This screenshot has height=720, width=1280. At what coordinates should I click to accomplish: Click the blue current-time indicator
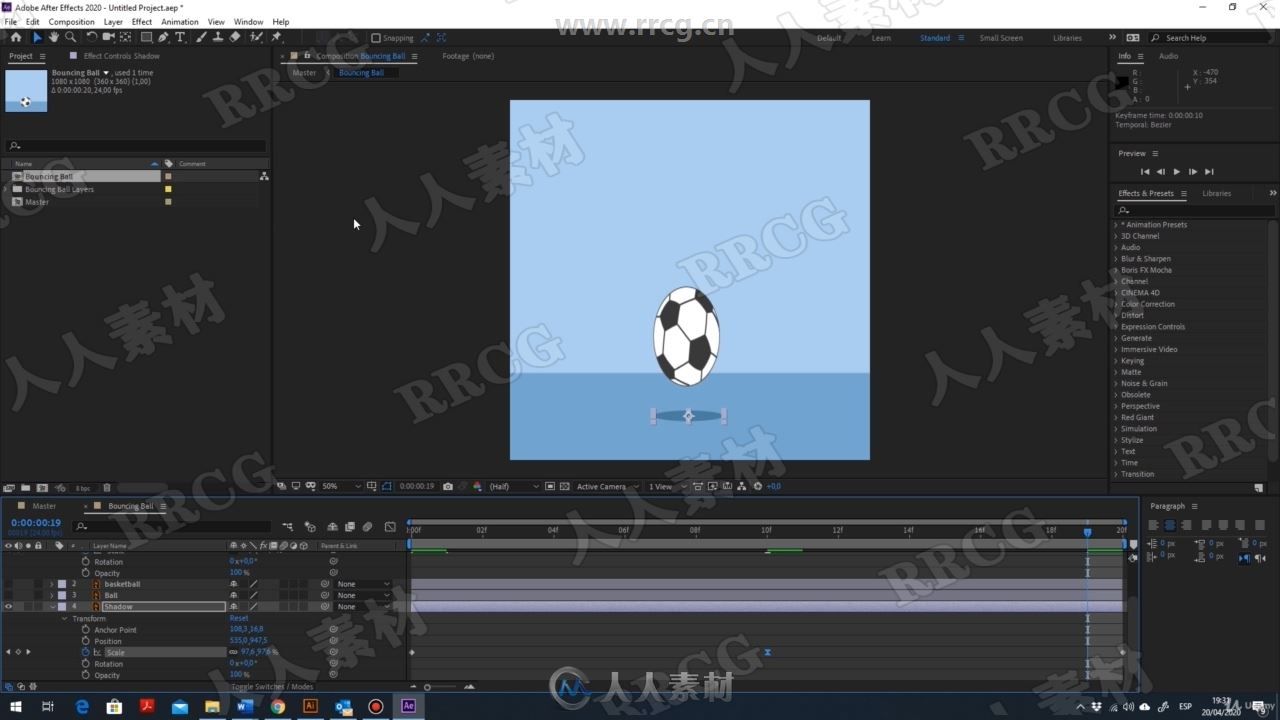[x=1088, y=532]
